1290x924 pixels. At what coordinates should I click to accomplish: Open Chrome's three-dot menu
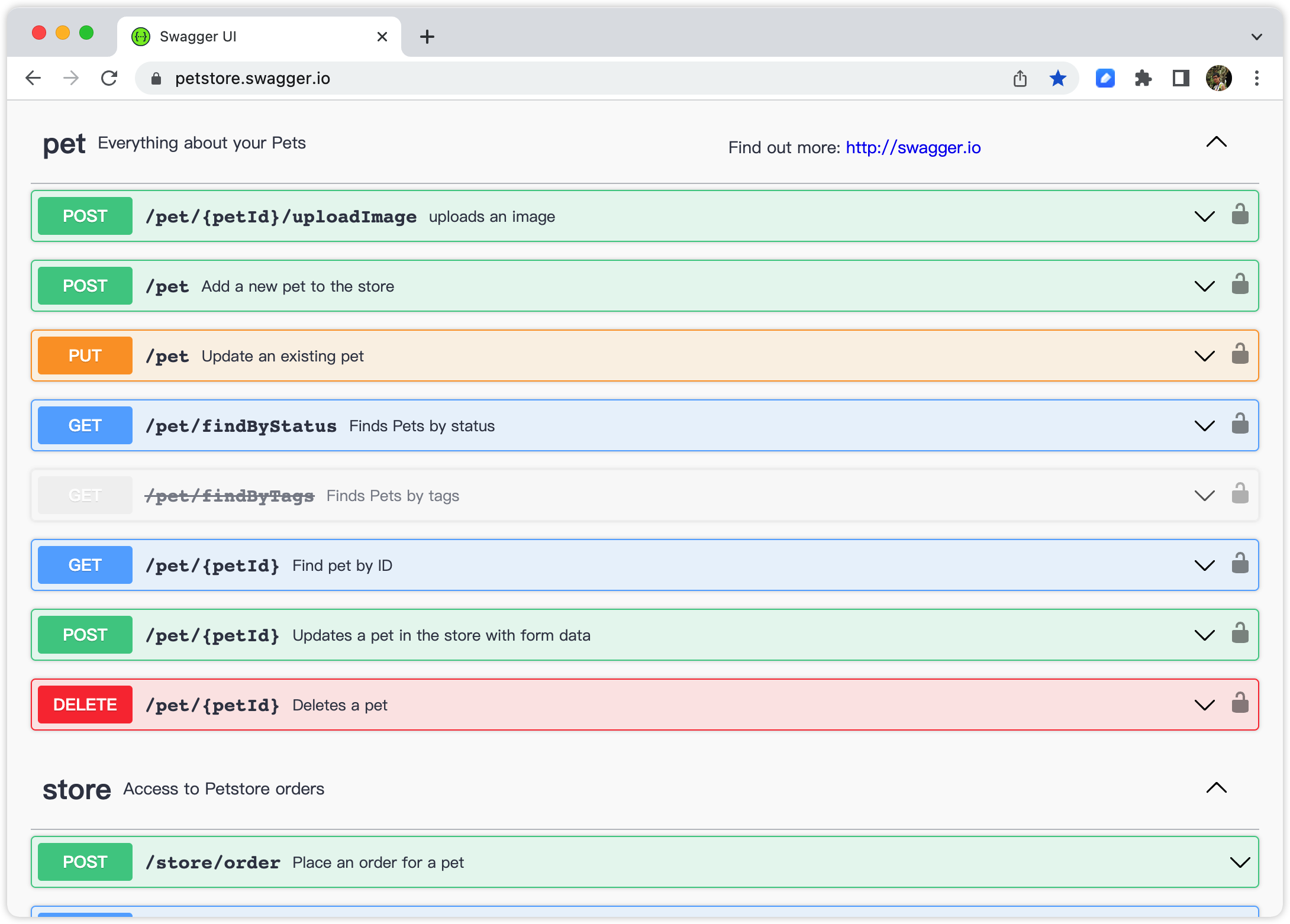[1256, 78]
